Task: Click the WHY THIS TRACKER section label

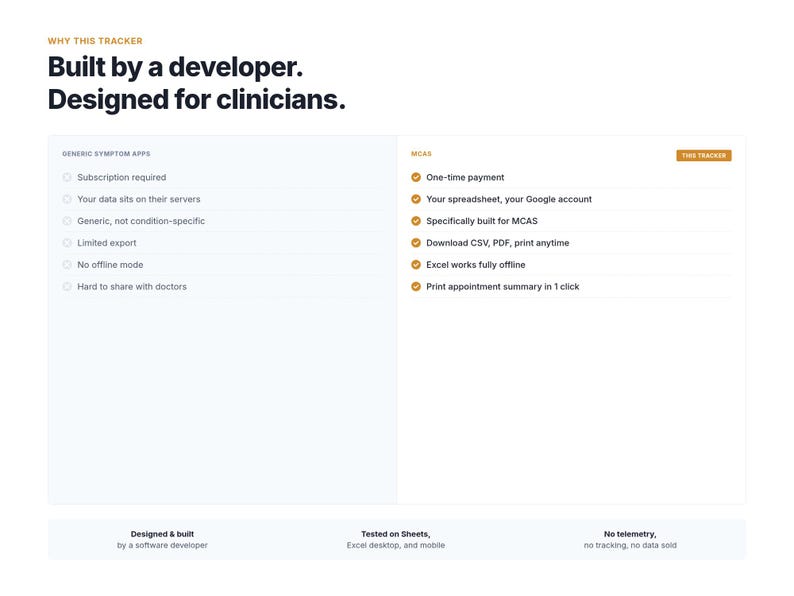Action: pos(95,41)
